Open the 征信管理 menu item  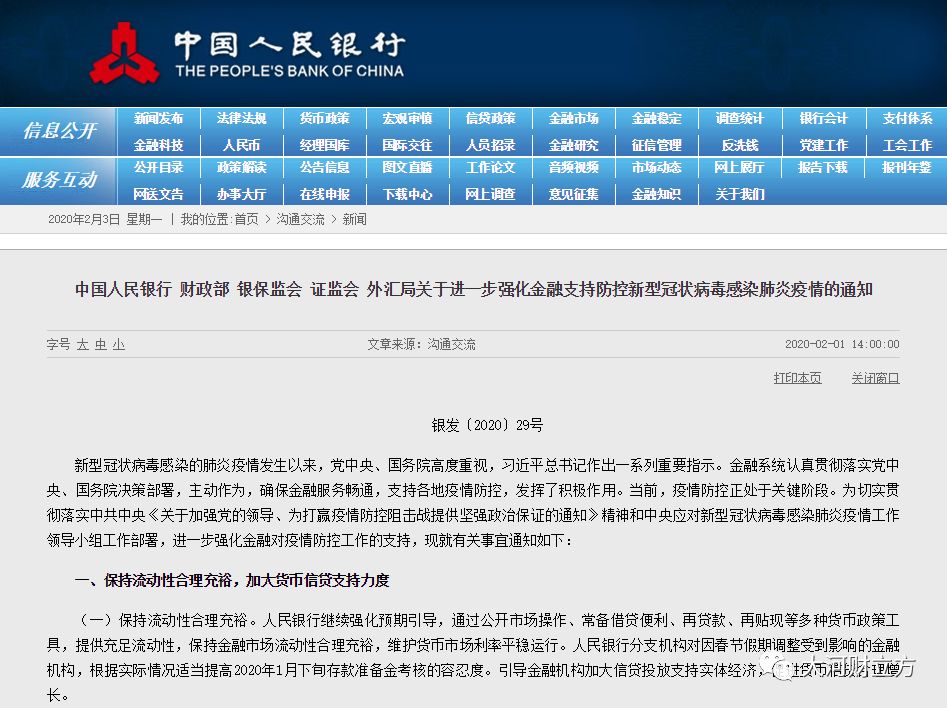tap(657, 145)
